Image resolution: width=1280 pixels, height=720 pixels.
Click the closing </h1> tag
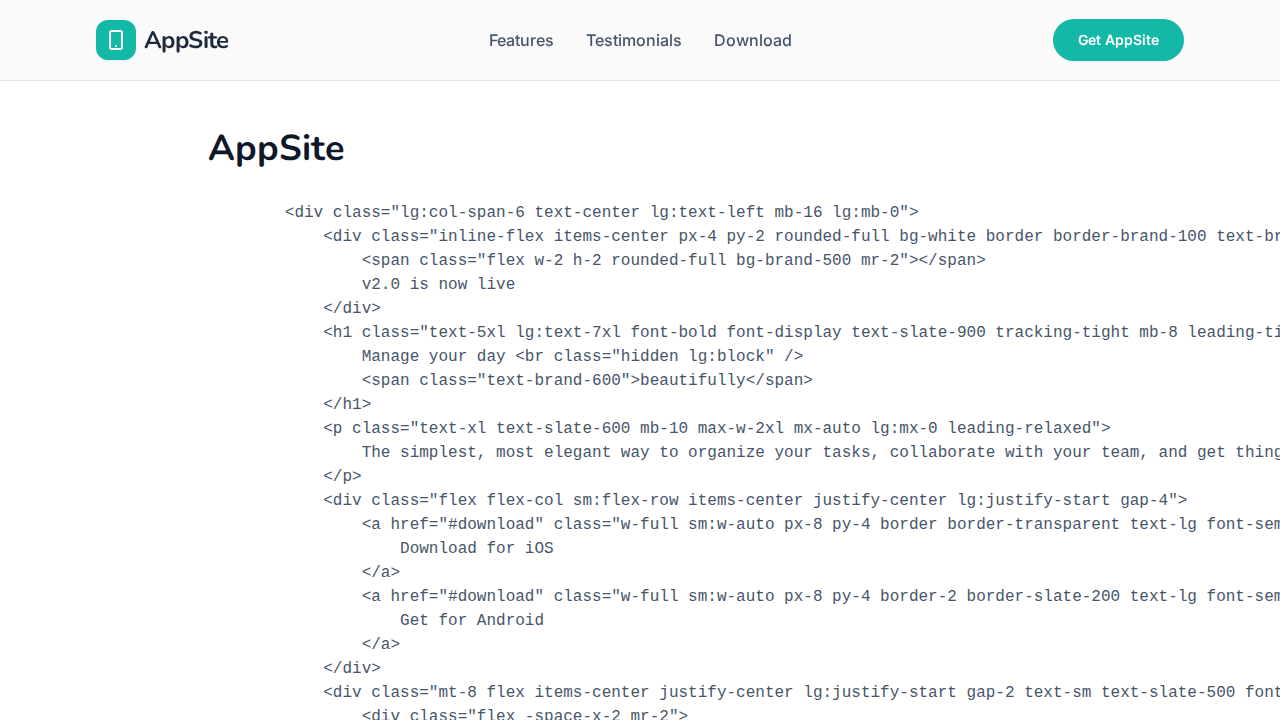[347, 403]
